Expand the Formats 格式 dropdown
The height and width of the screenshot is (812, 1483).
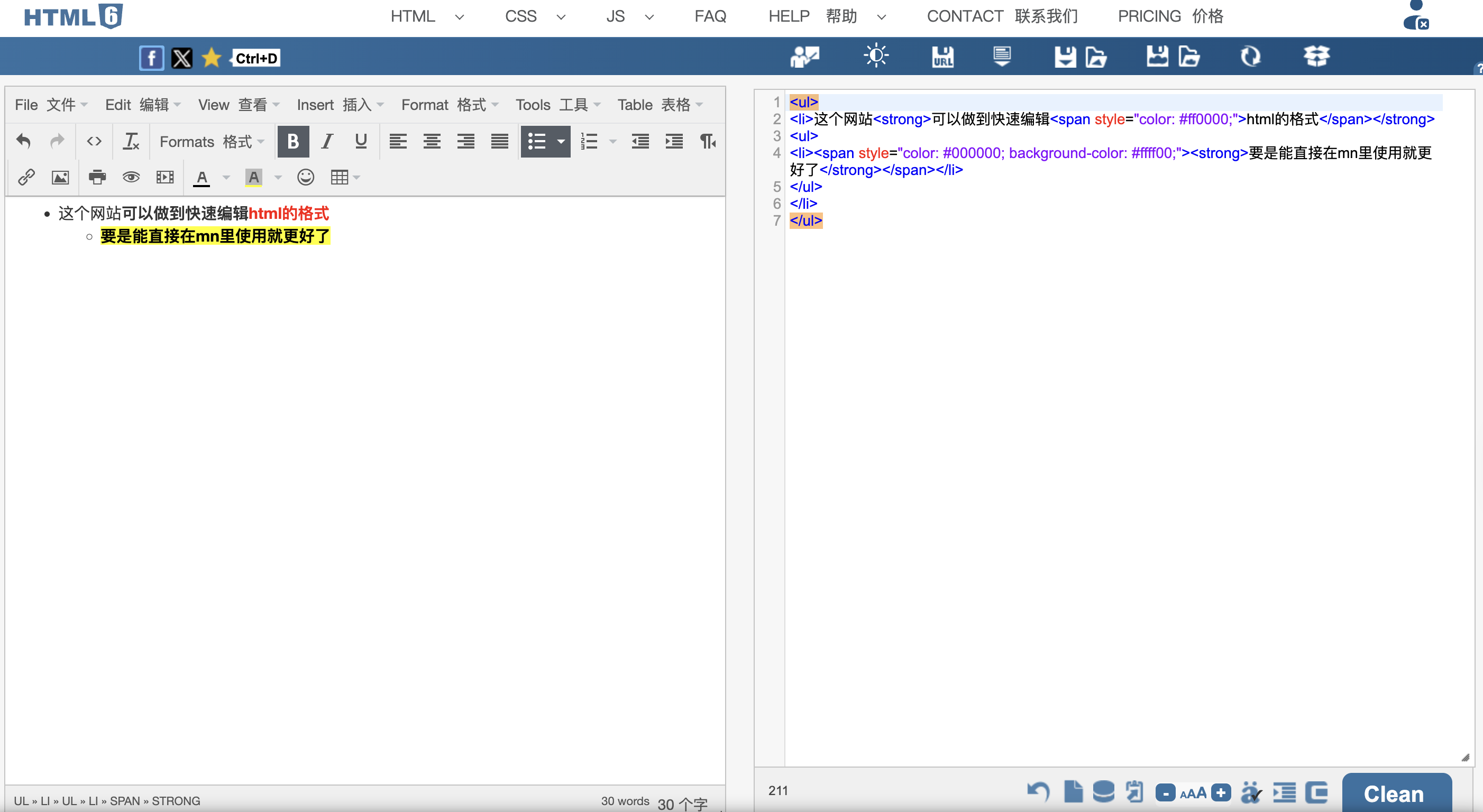211,142
